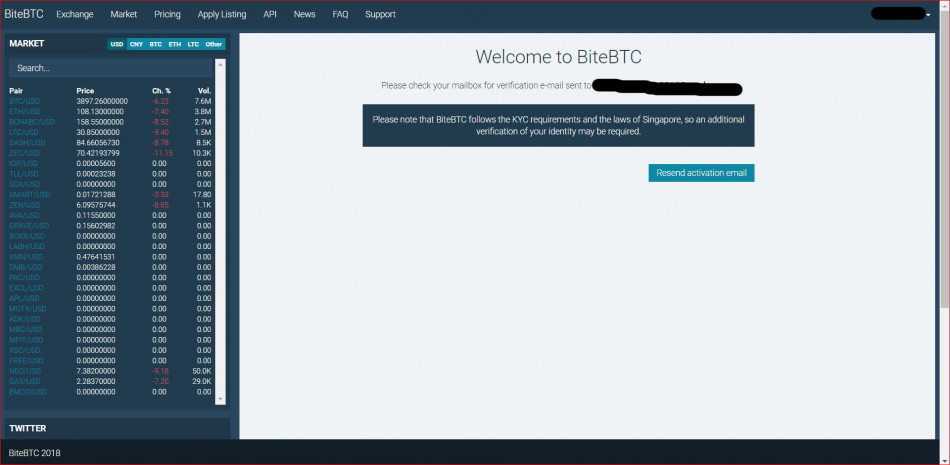This screenshot has height=465, width=950.
Task: Open the ZEC/USD pair
Action: point(24,153)
